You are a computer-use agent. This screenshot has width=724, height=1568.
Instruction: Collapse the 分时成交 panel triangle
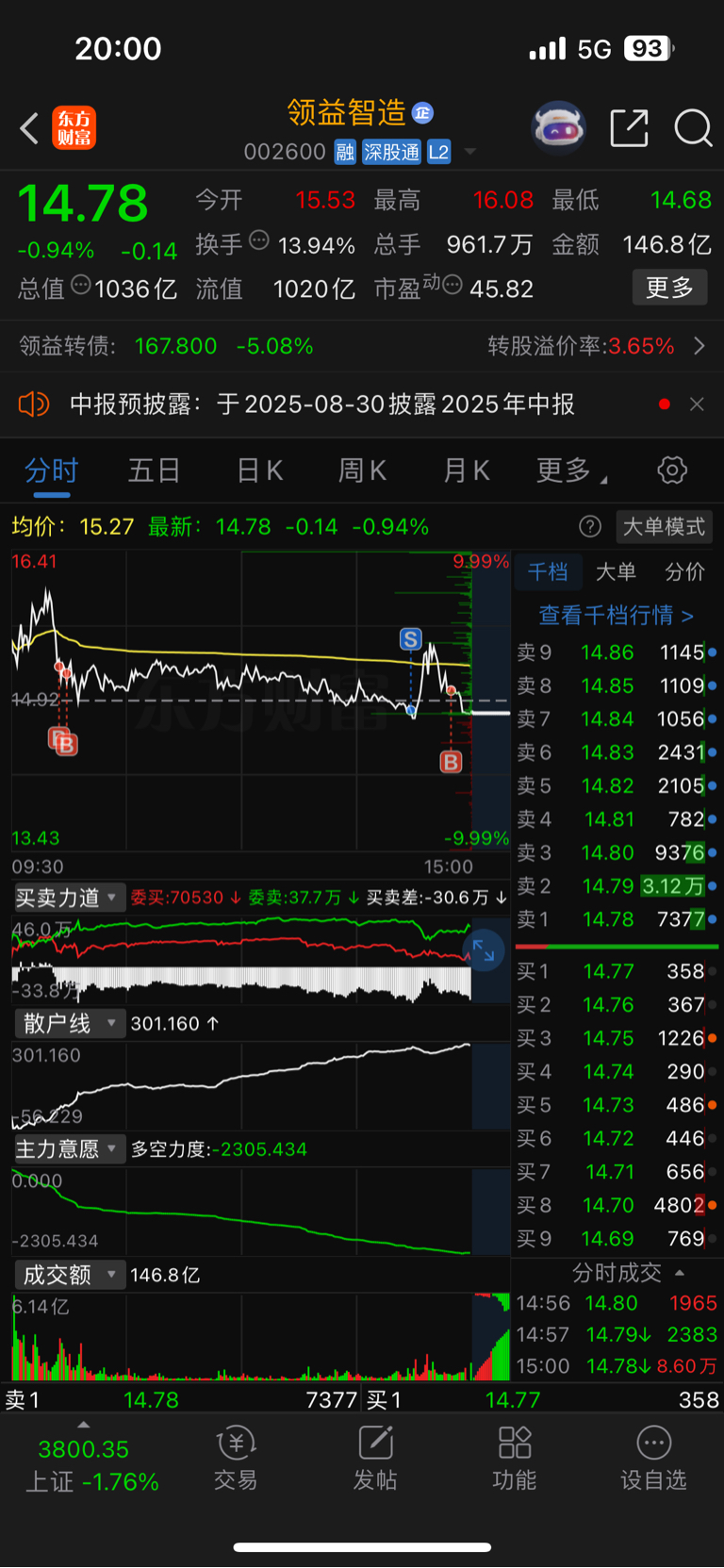pyautogui.click(x=680, y=1273)
